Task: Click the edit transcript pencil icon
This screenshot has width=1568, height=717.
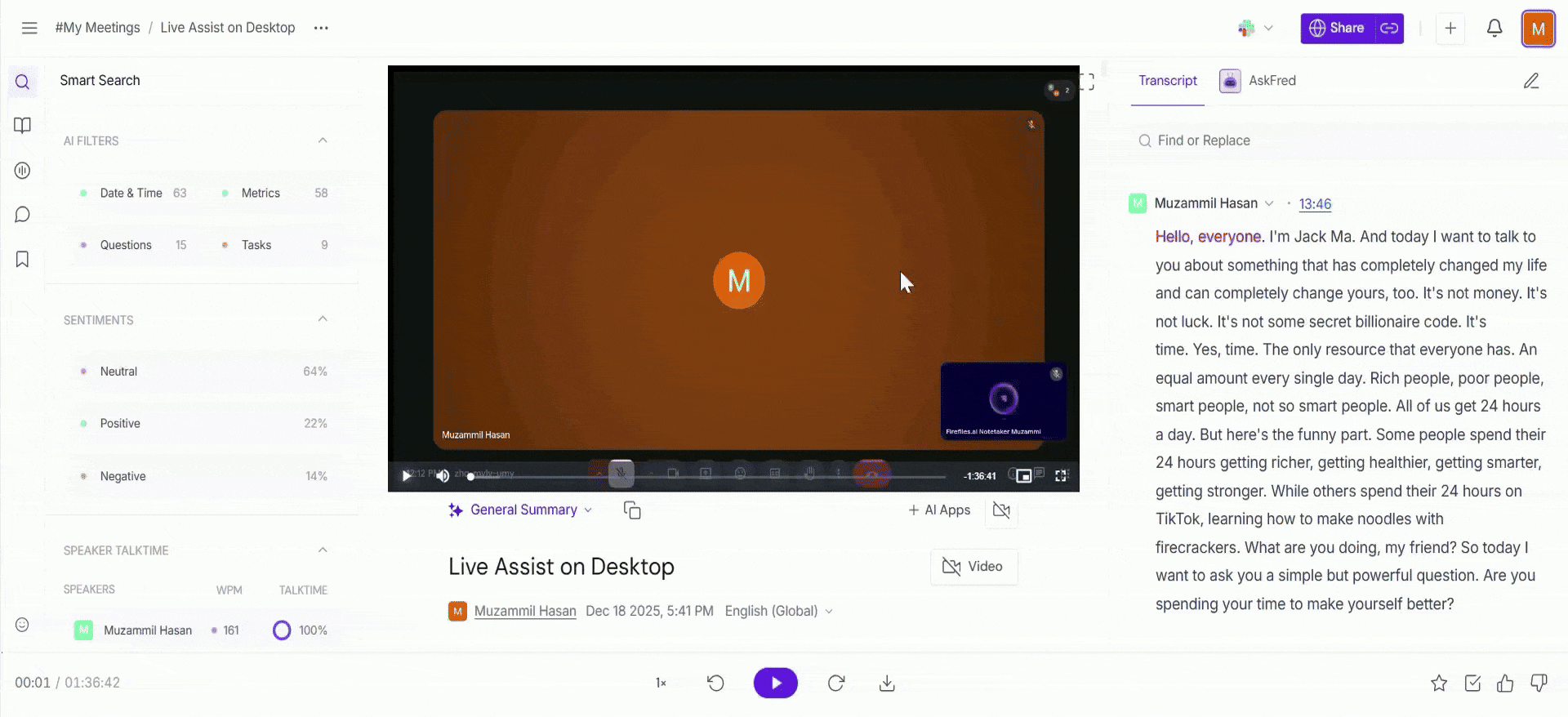Action: 1531,81
